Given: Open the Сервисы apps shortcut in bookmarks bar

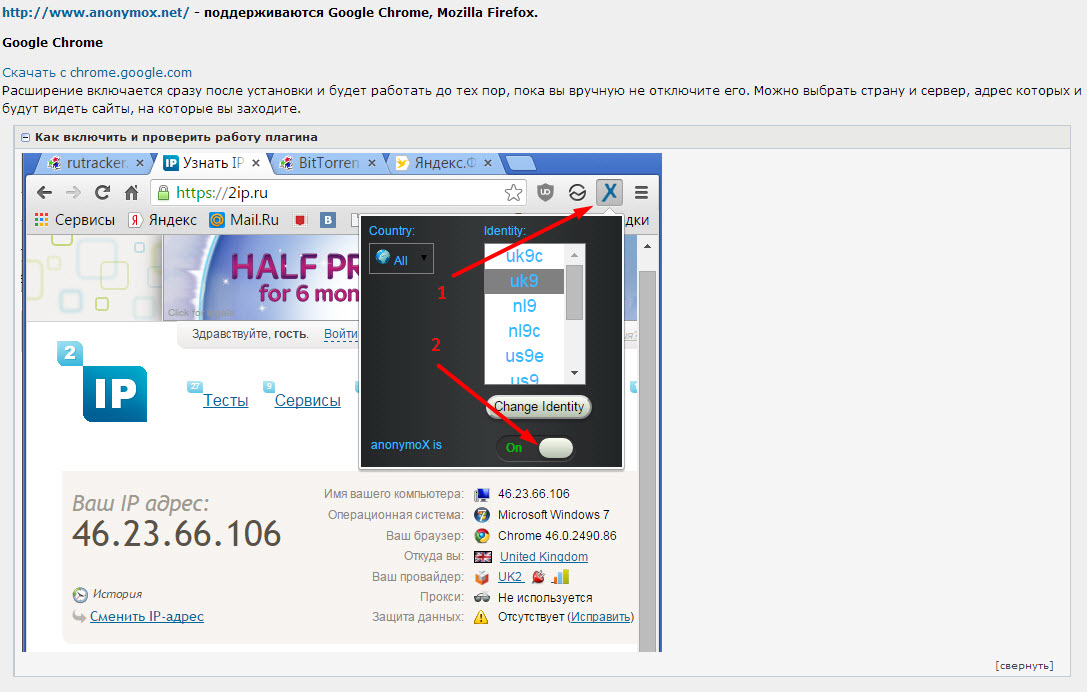Looking at the screenshot, I should click(x=75, y=220).
